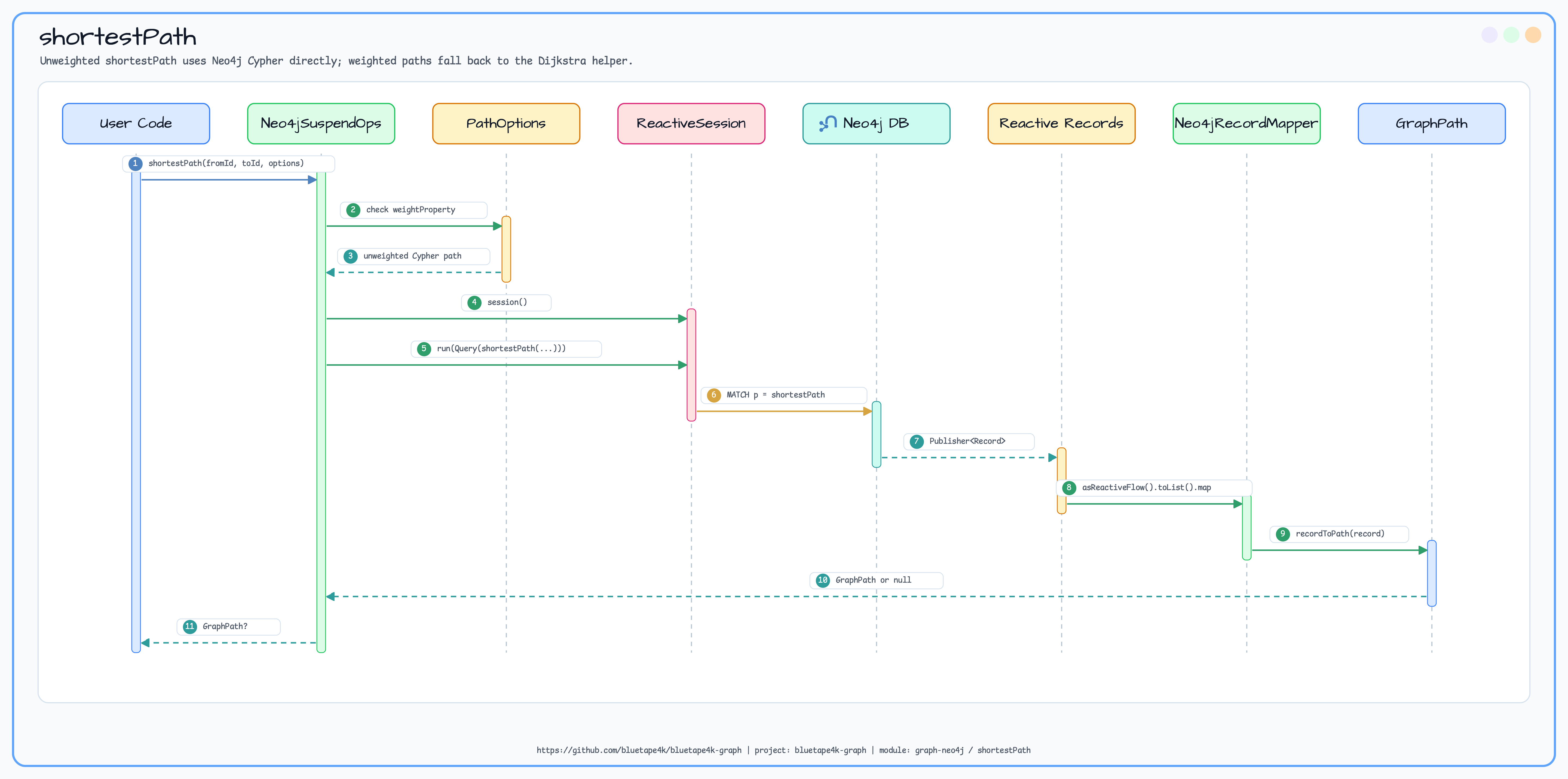Select the Neo4j DB participant box
Screen dimensions: 1568x779
[x=876, y=124]
